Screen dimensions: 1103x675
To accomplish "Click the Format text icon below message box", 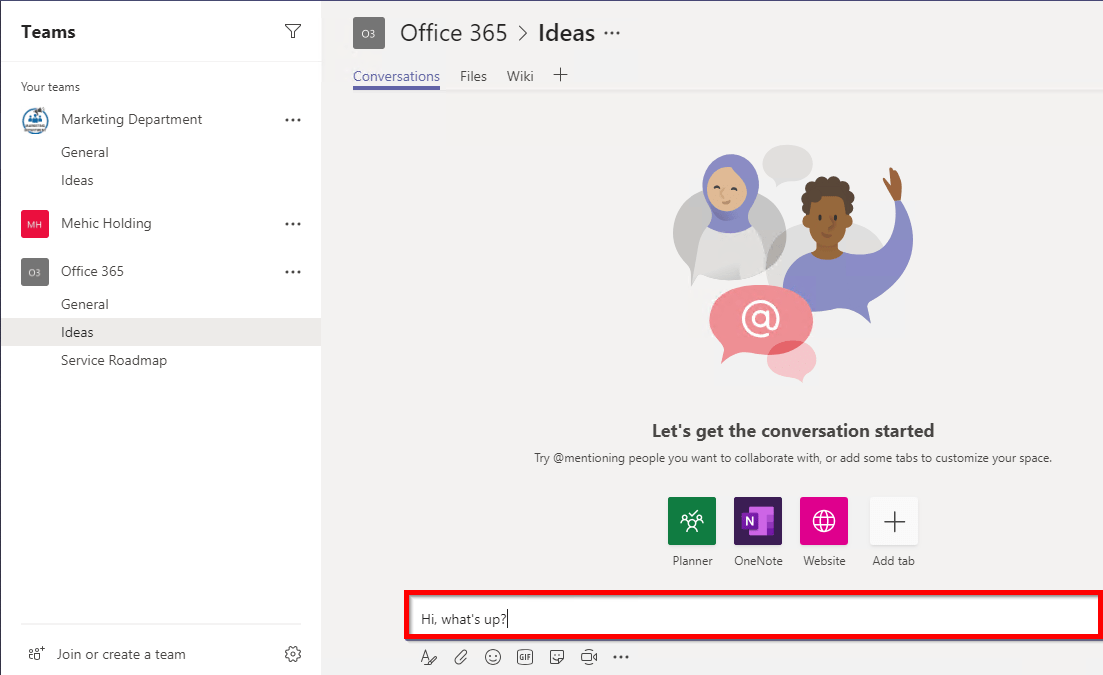I will 428,657.
